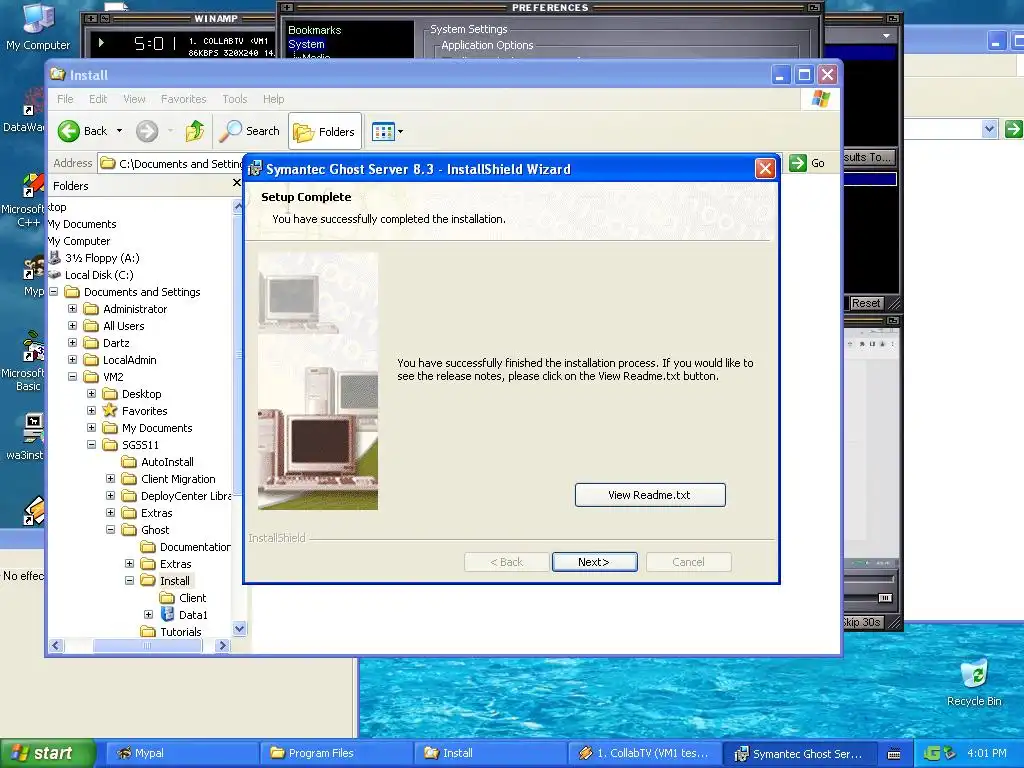
Task: Click the Back arrow icon in Install window
Action: (x=69, y=131)
